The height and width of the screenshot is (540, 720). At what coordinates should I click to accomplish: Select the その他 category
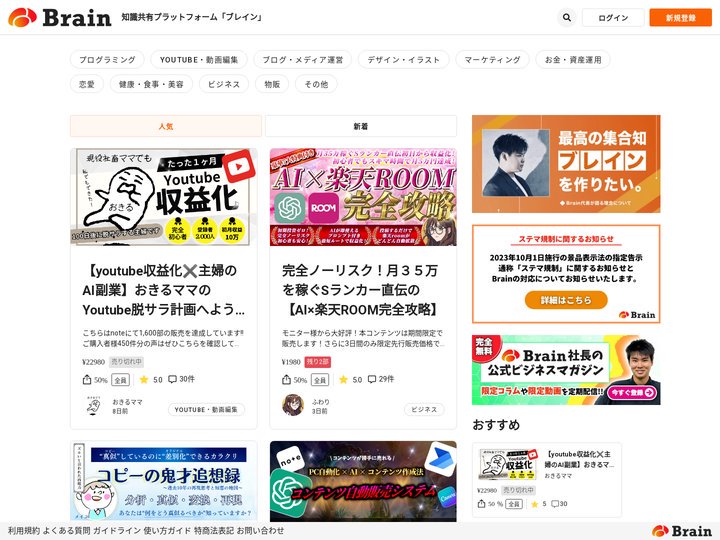316,84
